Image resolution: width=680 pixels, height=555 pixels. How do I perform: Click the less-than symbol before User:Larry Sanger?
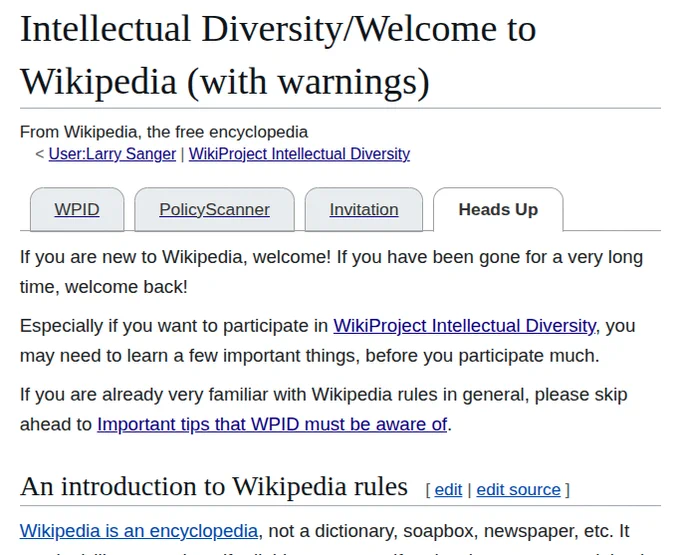coord(40,154)
